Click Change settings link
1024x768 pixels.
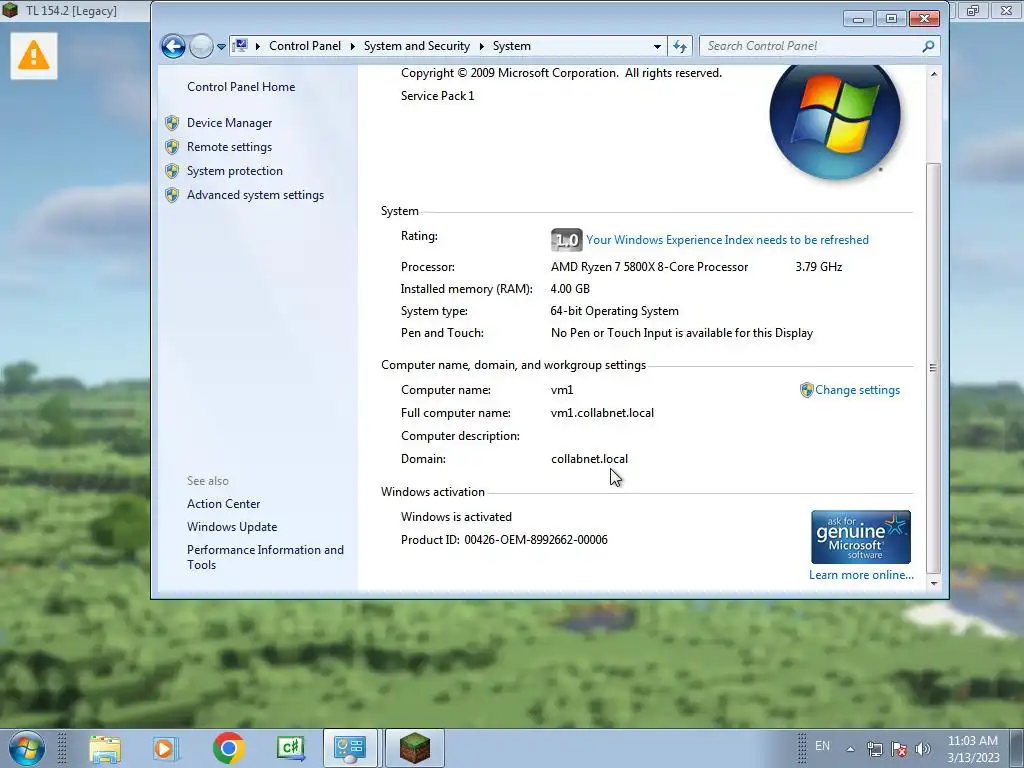pos(857,390)
